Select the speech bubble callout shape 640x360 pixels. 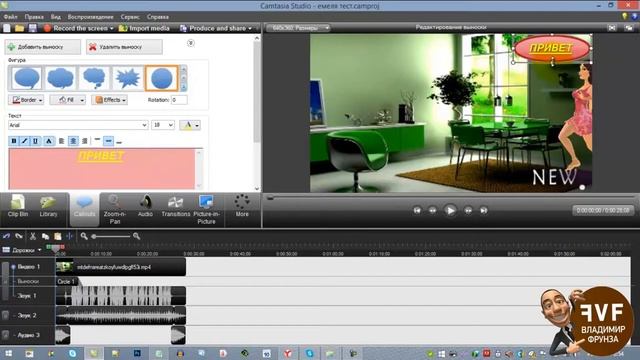click(27, 78)
